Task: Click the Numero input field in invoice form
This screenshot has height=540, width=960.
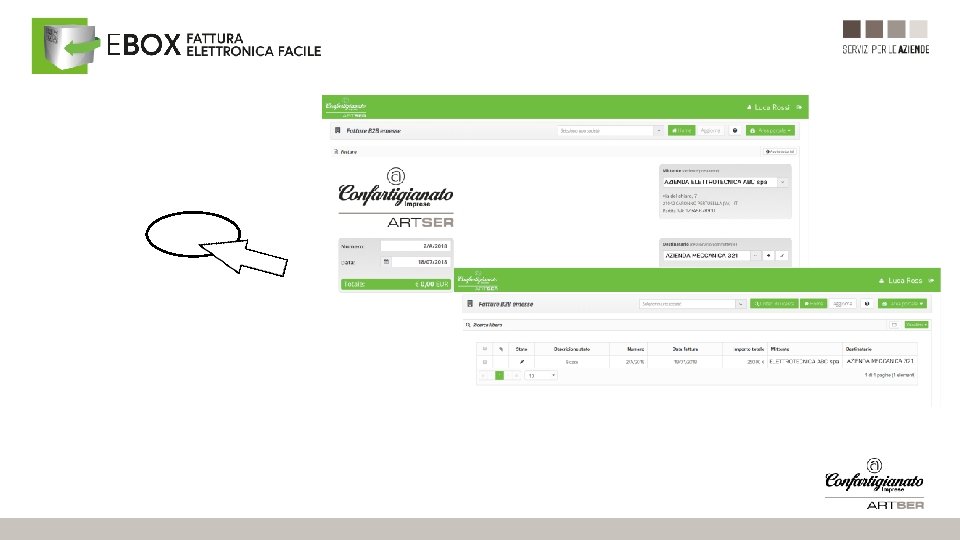Action: 415,246
